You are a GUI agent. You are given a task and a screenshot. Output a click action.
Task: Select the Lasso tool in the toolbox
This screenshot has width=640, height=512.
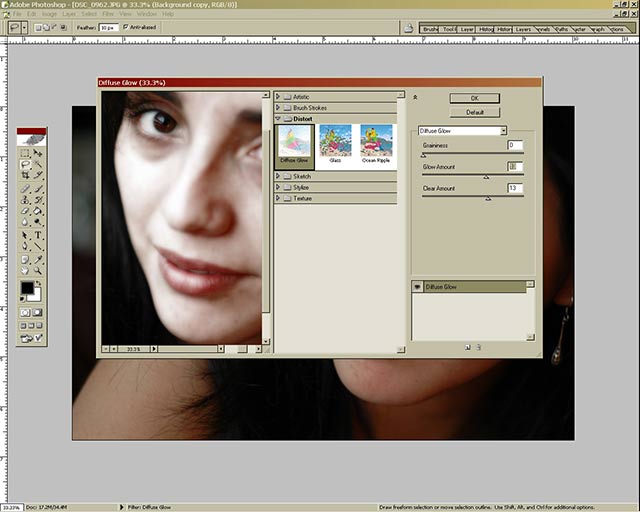pyautogui.click(x=25, y=164)
